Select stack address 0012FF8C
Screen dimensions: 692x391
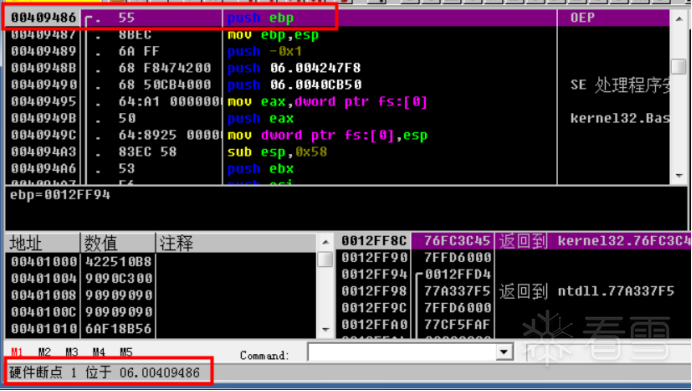374,241
